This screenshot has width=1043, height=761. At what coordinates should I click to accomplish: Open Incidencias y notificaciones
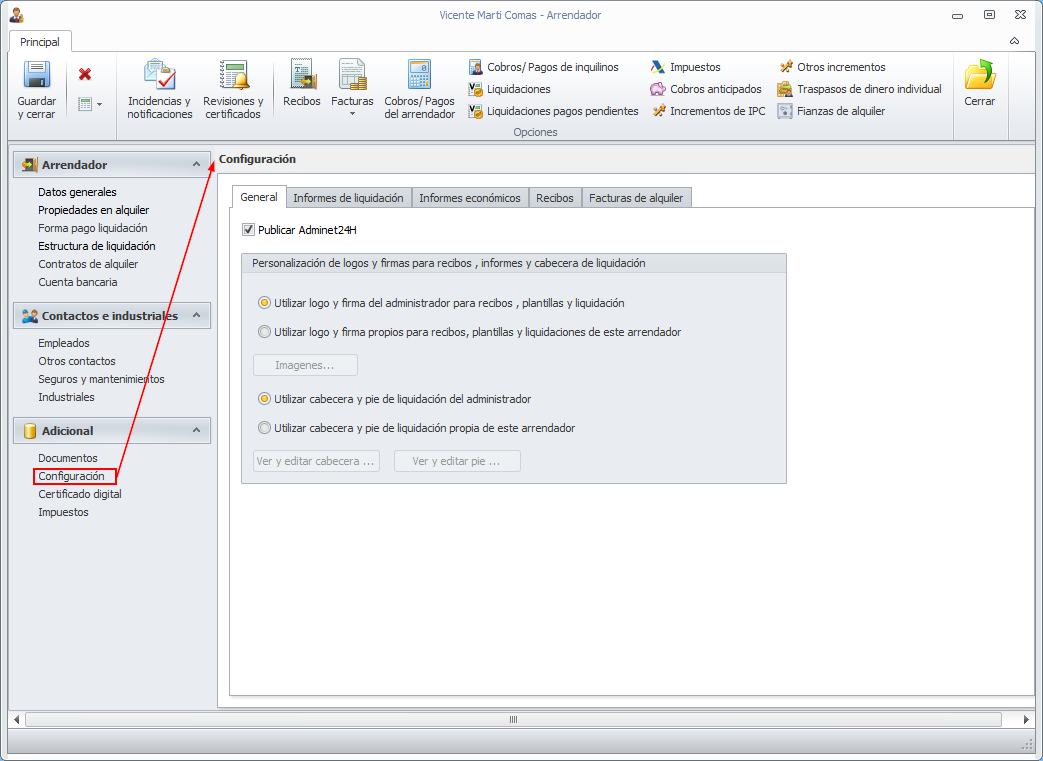pos(160,89)
